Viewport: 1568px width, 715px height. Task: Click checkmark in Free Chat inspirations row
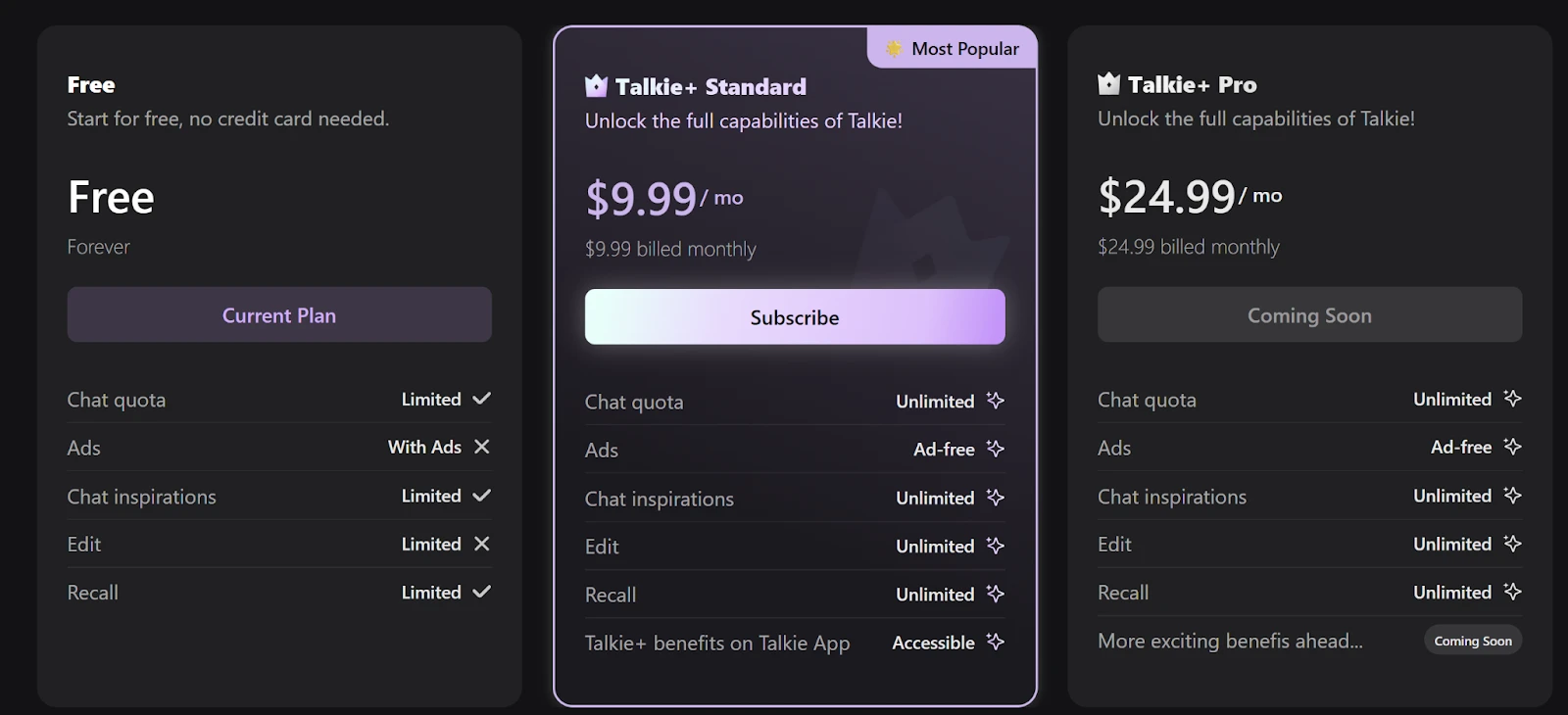point(481,496)
